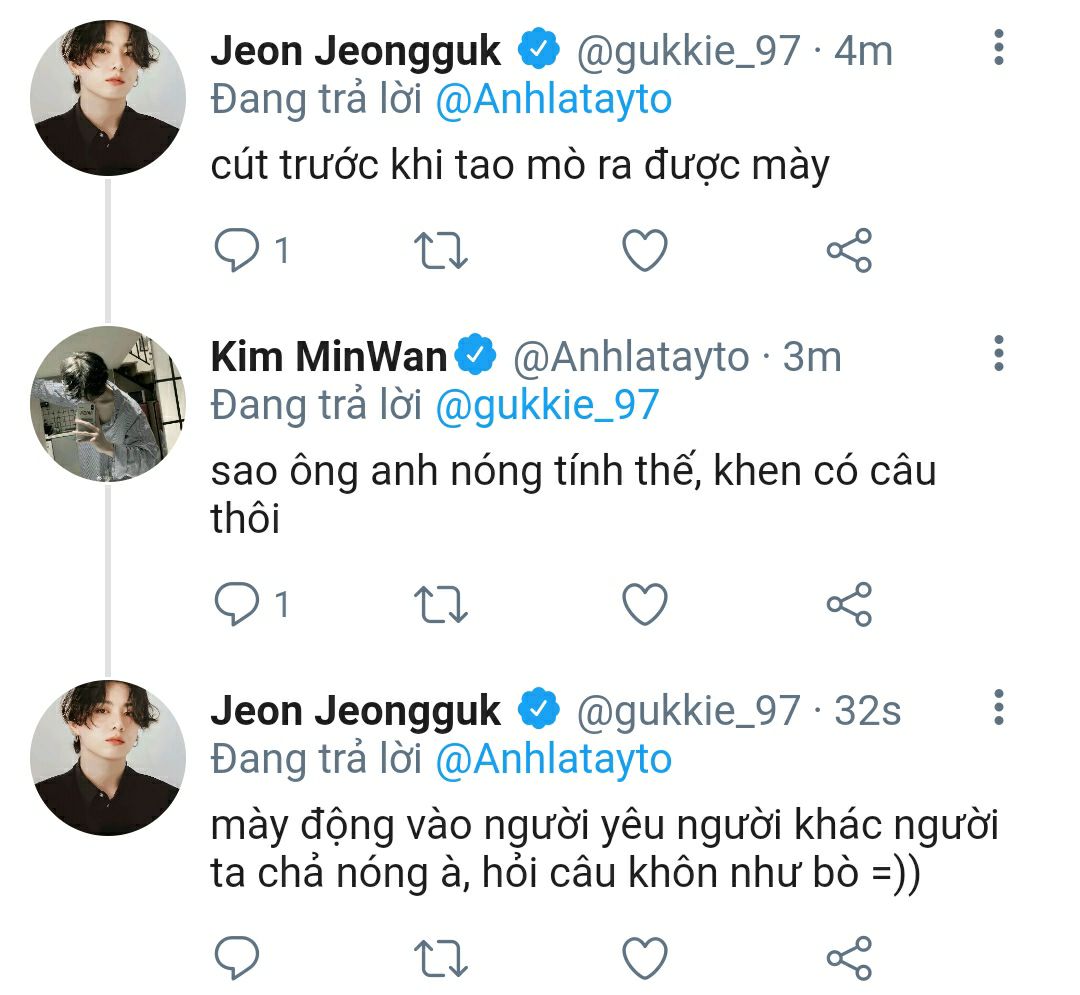The width and height of the screenshot is (1080, 995).
Task: Like Kim MinWan's tweet
Action: tap(645, 604)
